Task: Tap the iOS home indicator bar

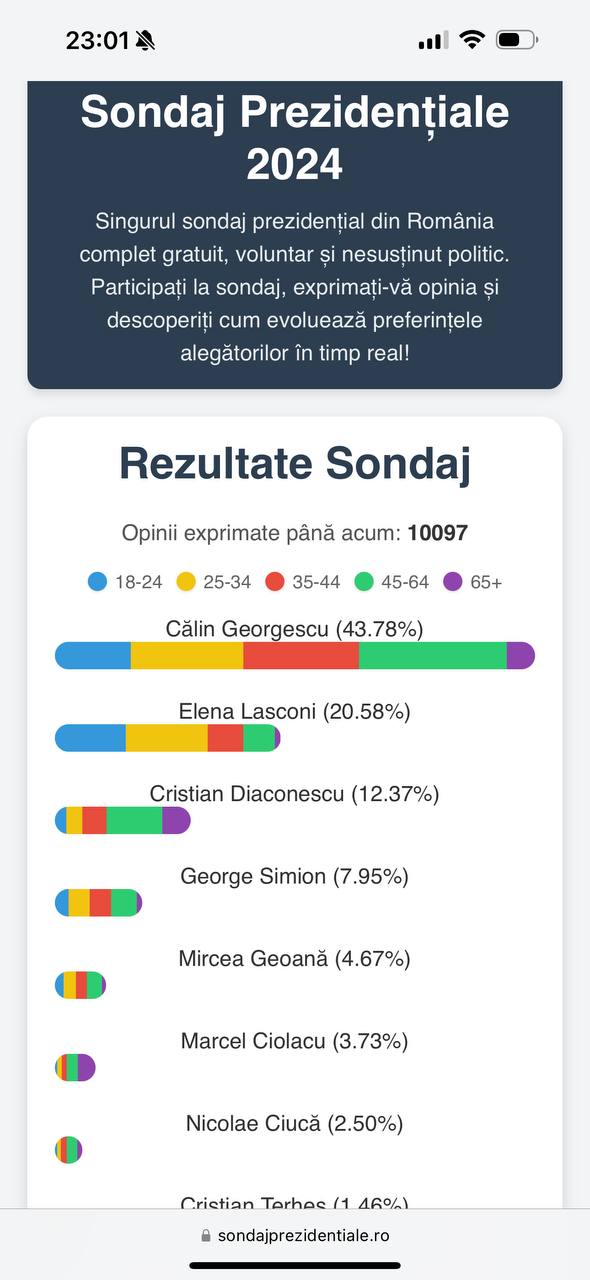Action: [295, 1265]
